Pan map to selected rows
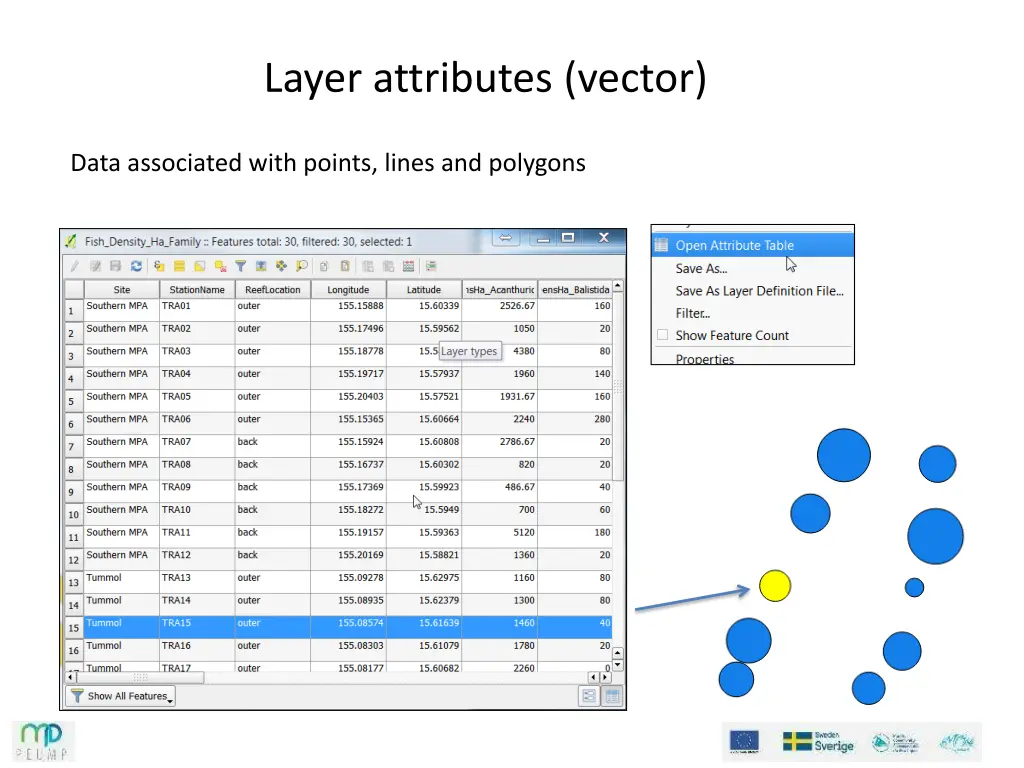Image resolution: width=1024 pixels, height=768 pixels. (x=281, y=266)
